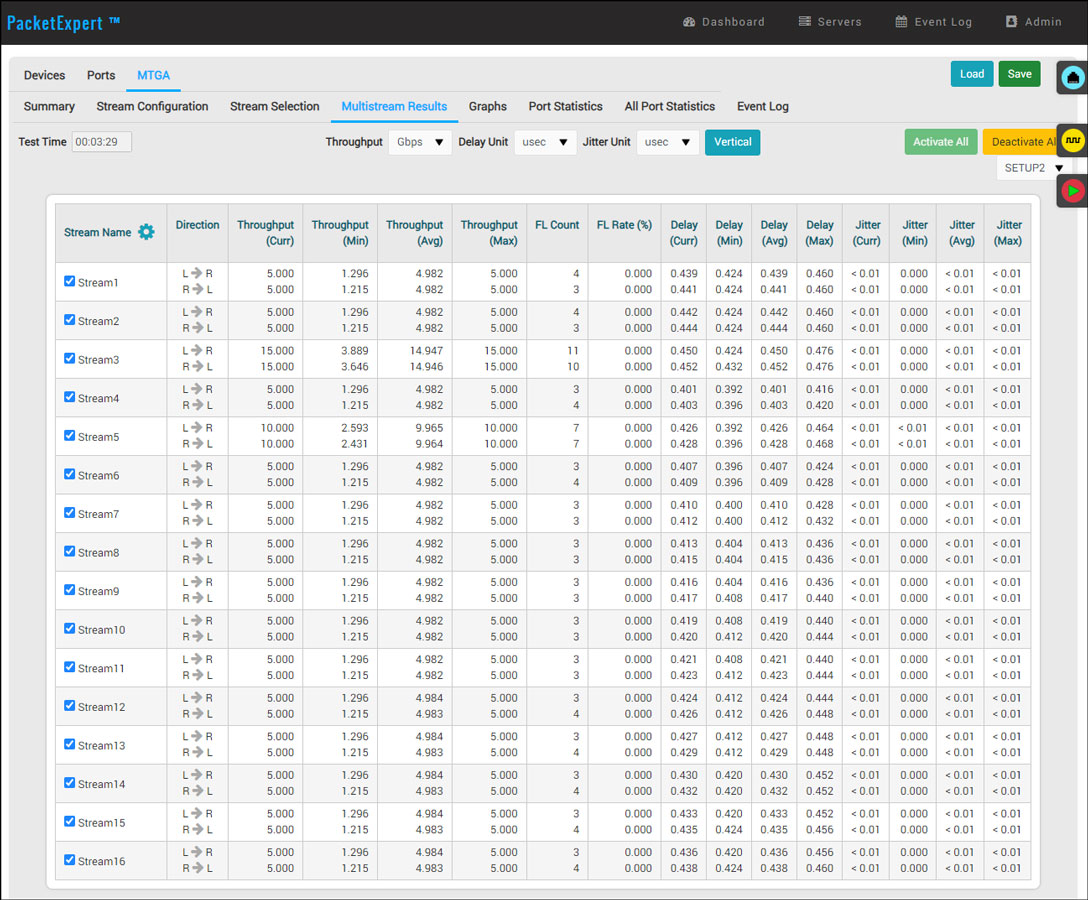Click the Load button
This screenshot has width=1088, height=900.
tap(971, 74)
